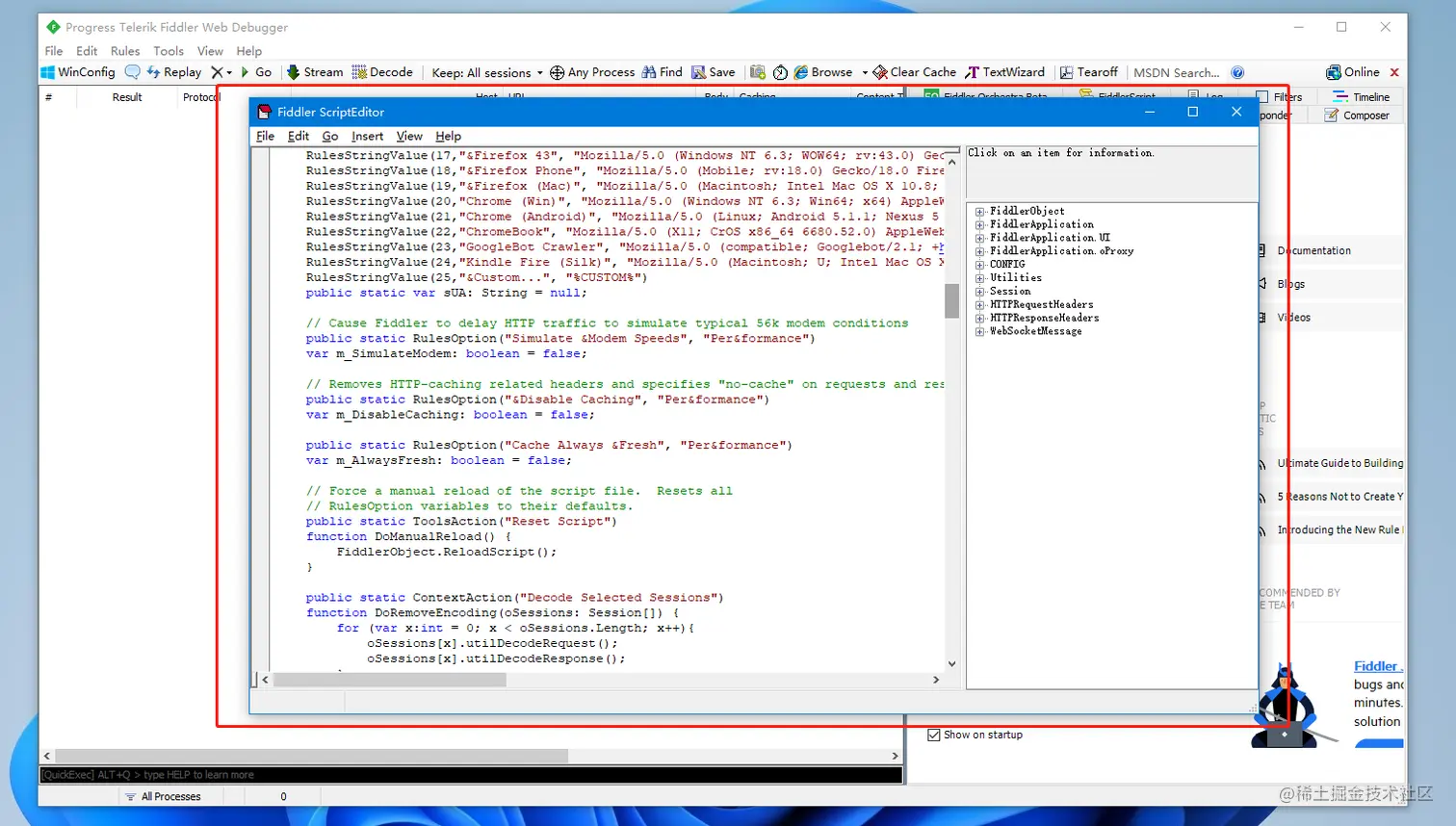Click the Online status indicator

(1352, 72)
